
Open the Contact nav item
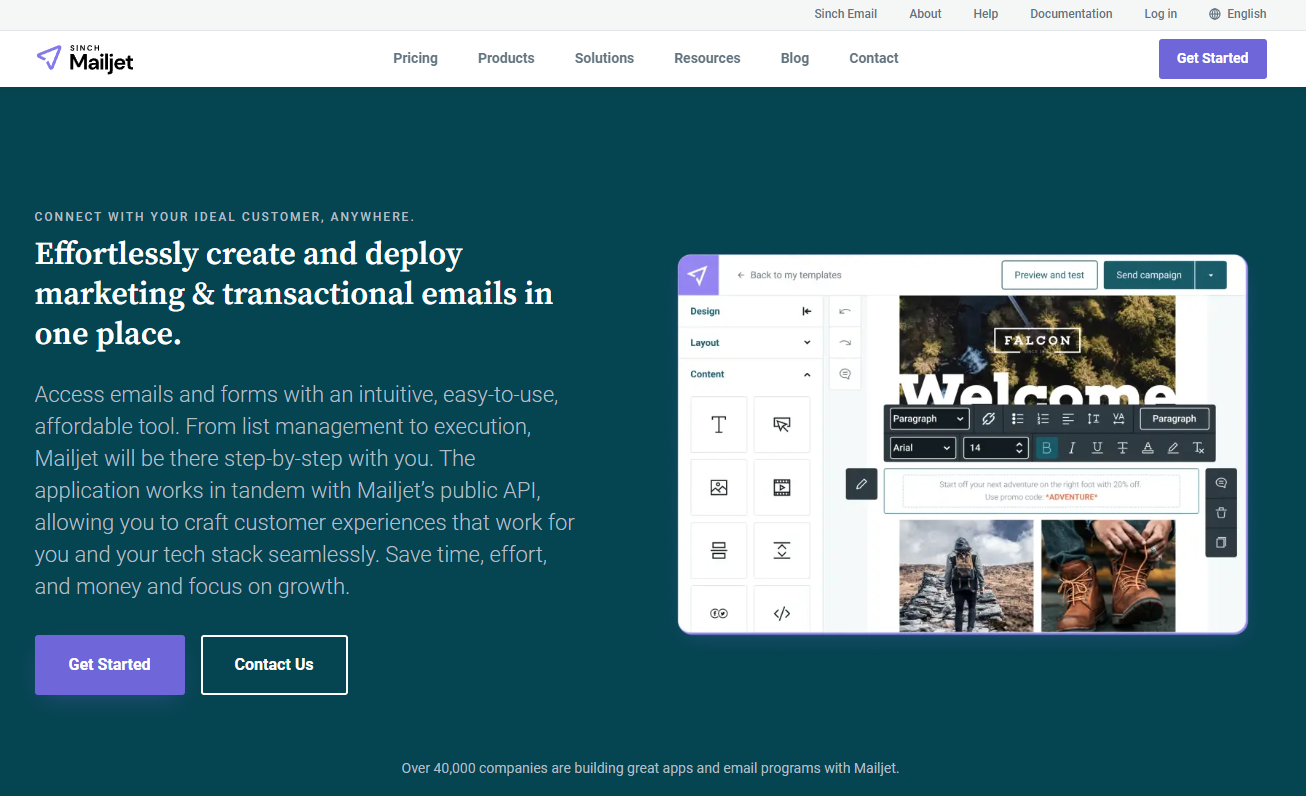pos(874,58)
